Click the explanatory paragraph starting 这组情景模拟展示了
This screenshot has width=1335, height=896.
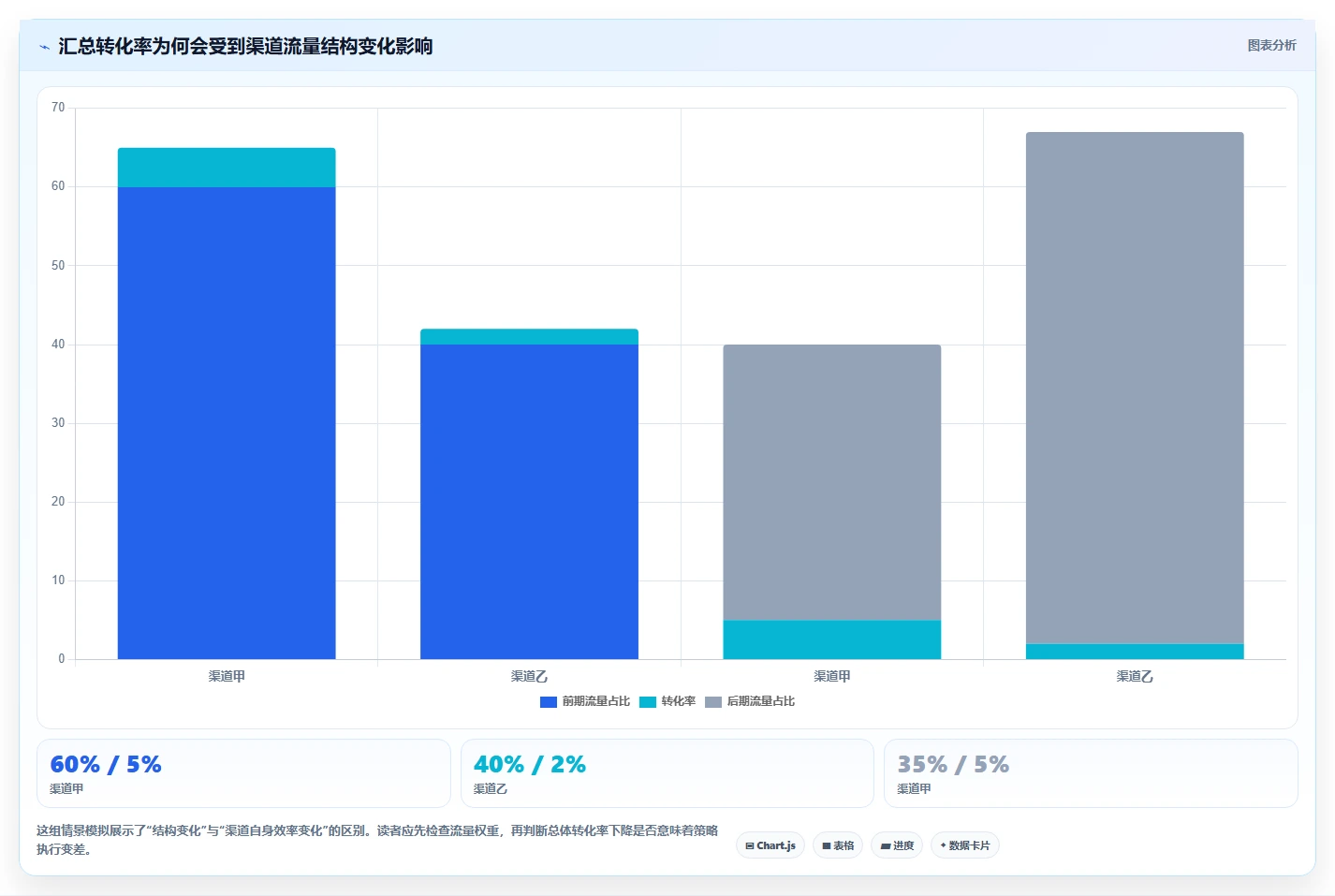pos(377,840)
